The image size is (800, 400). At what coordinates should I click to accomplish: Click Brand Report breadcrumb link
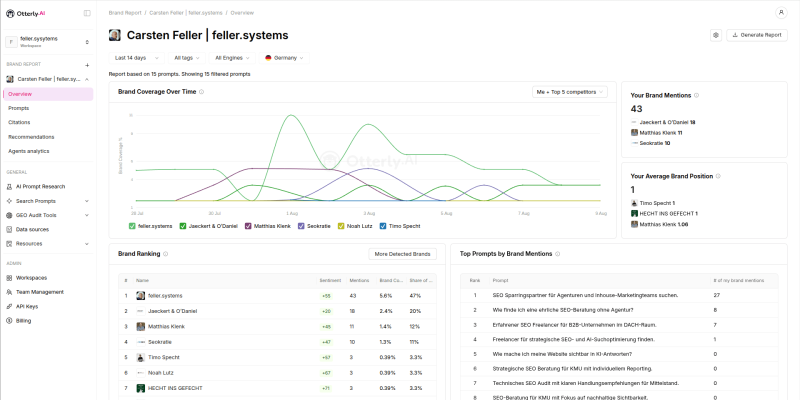click(124, 13)
